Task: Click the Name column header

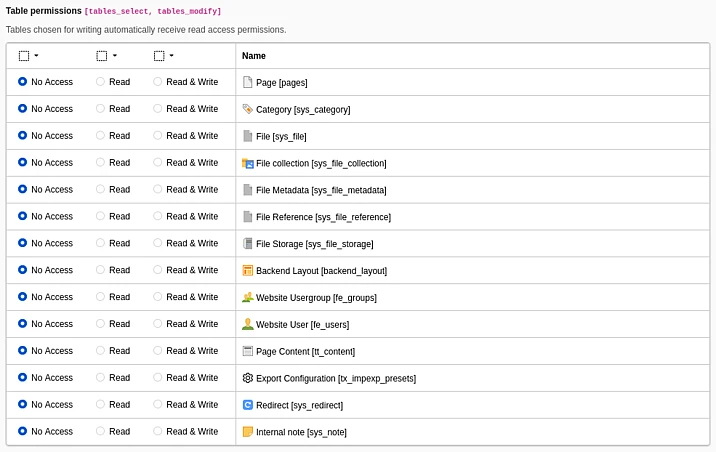Action: pyautogui.click(x=254, y=56)
